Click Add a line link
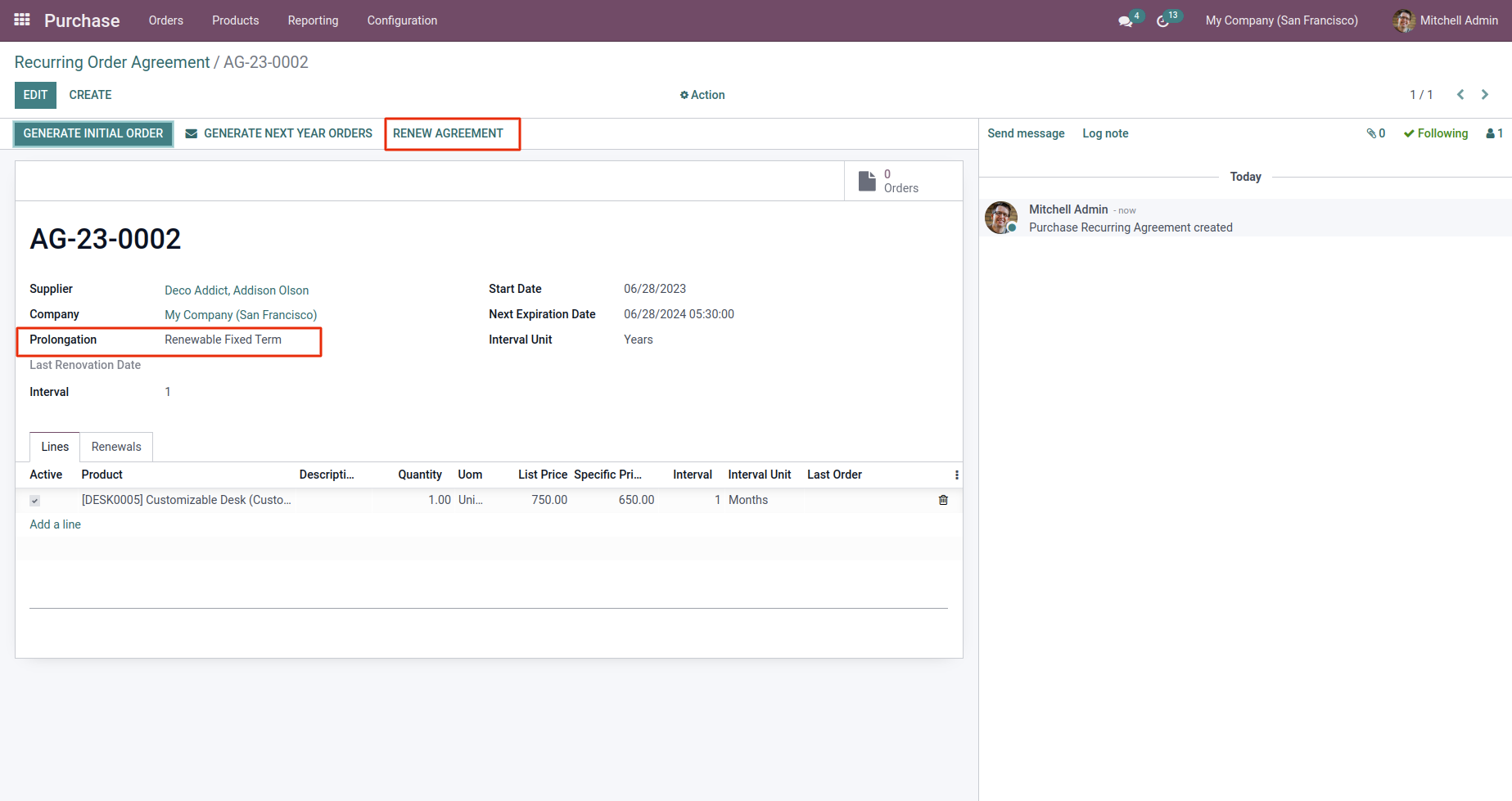Image resolution: width=1512 pixels, height=801 pixels. point(55,524)
